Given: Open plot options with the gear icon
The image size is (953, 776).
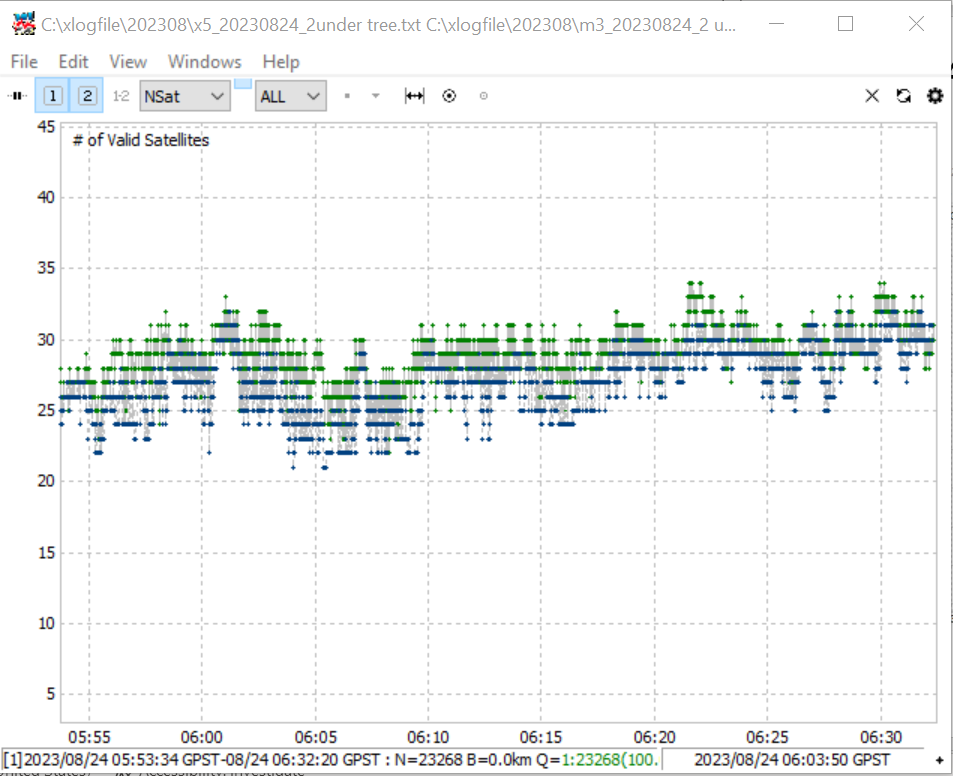Looking at the screenshot, I should click(935, 96).
